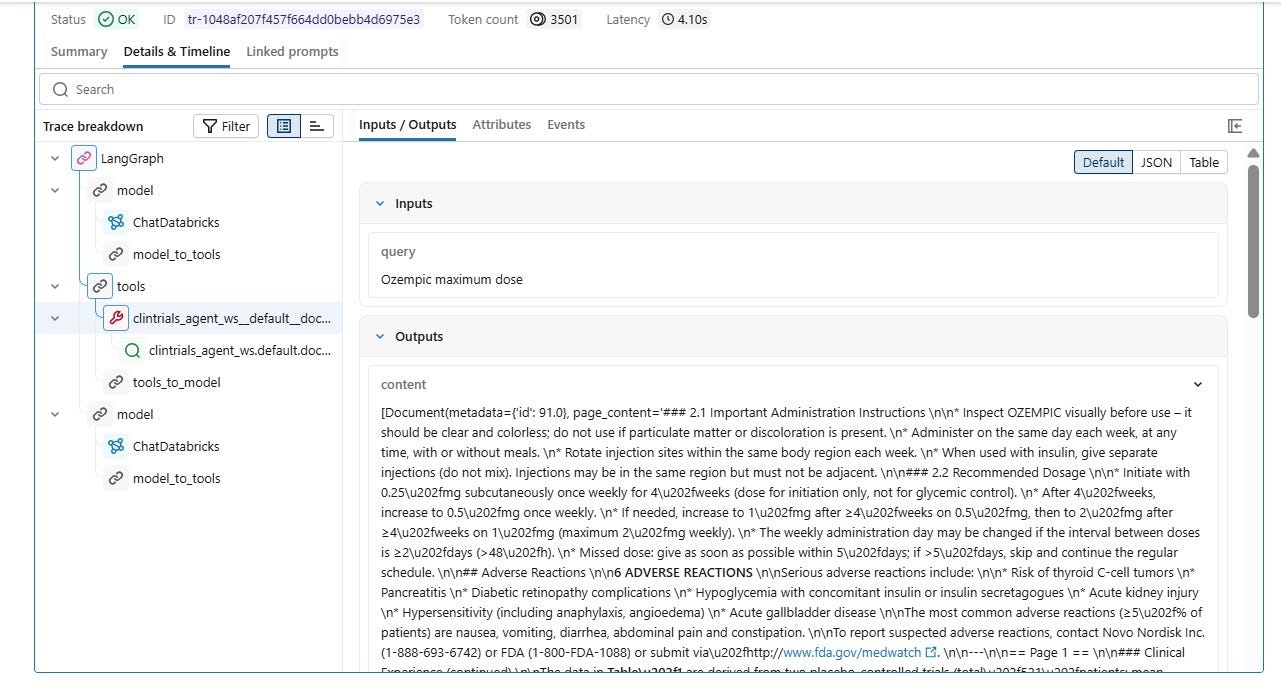This screenshot has width=1281, height=692.
Task: Switch to tree view in trace breakdown
Action: (284, 126)
